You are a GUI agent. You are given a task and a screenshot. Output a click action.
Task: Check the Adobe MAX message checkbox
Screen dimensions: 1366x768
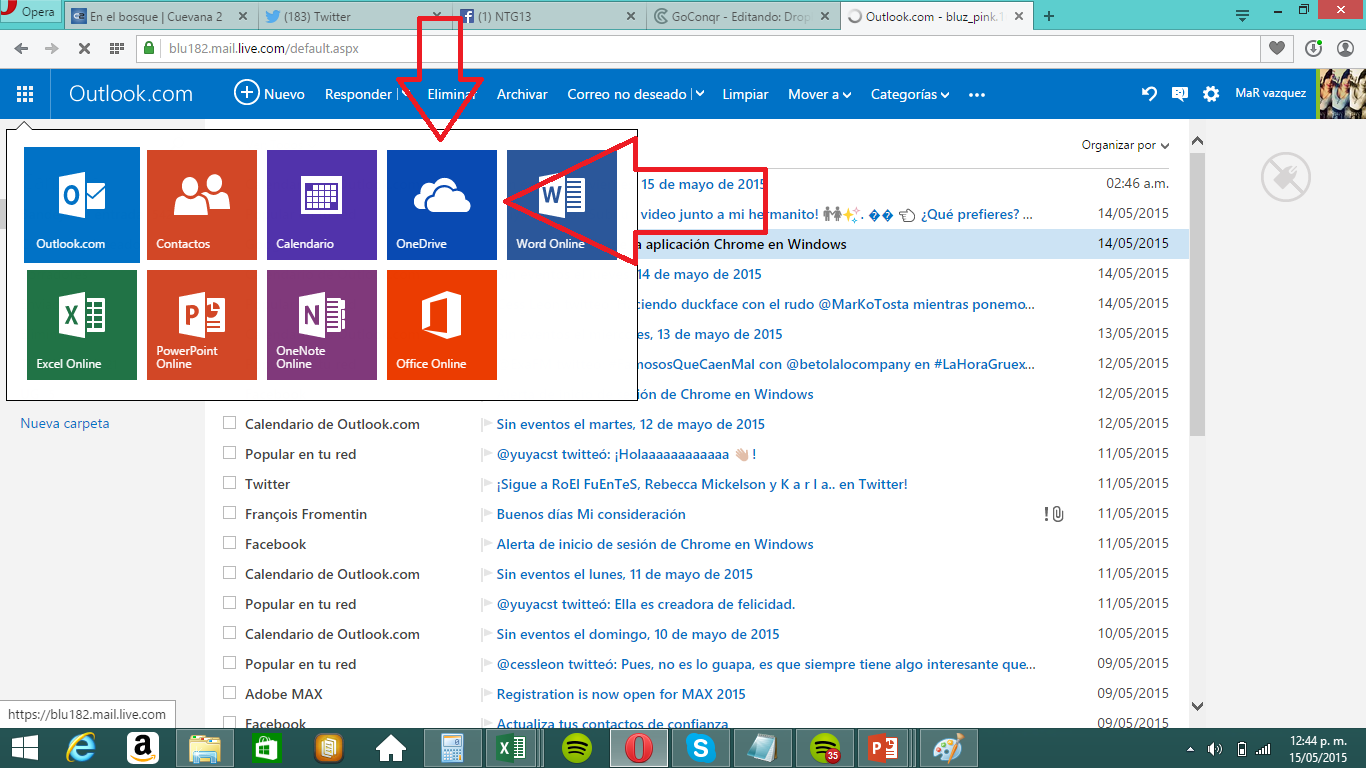(230, 694)
